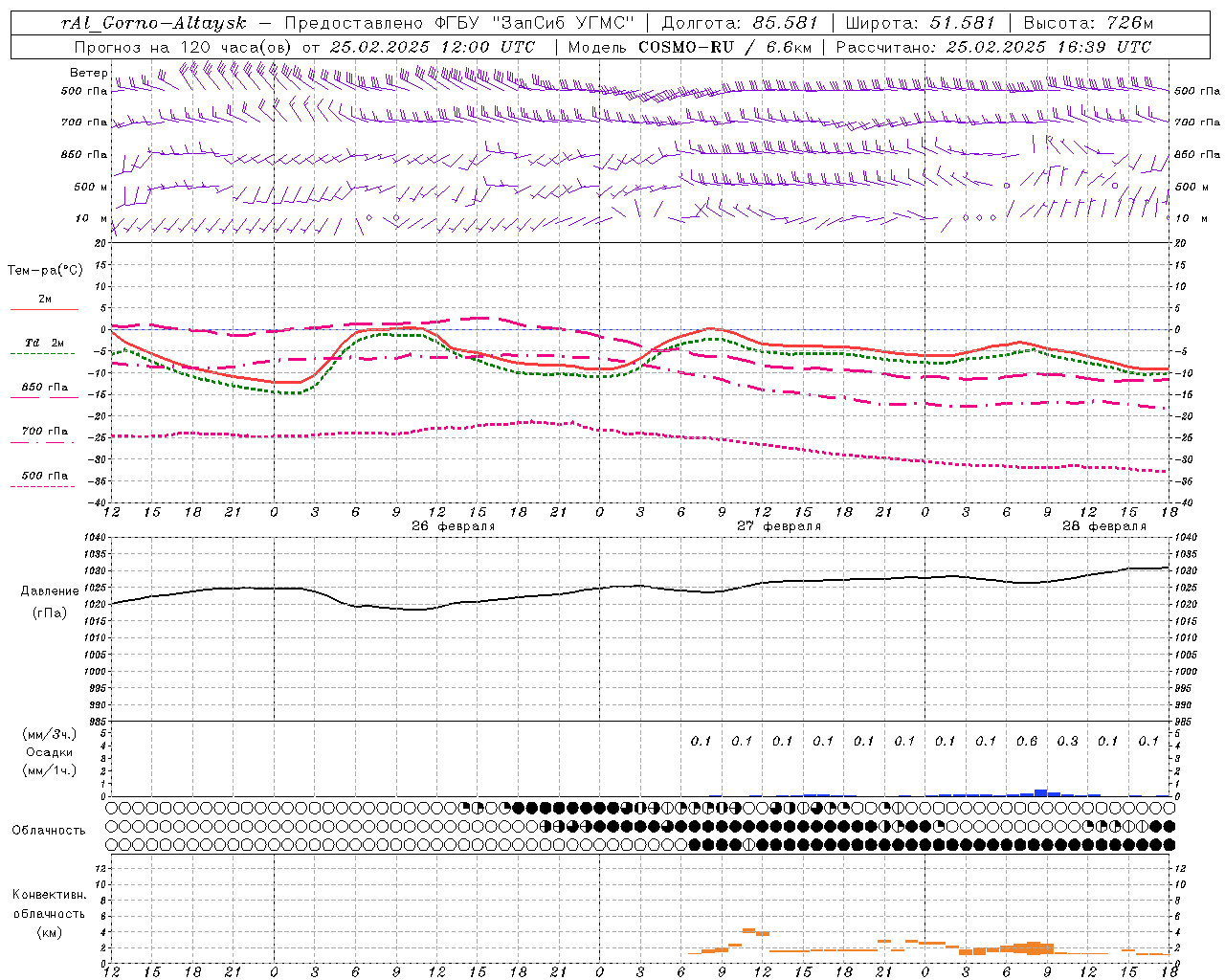Click the Облачность cloud cover label
This screenshot has height=980, width=1225.
(x=49, y=831)
